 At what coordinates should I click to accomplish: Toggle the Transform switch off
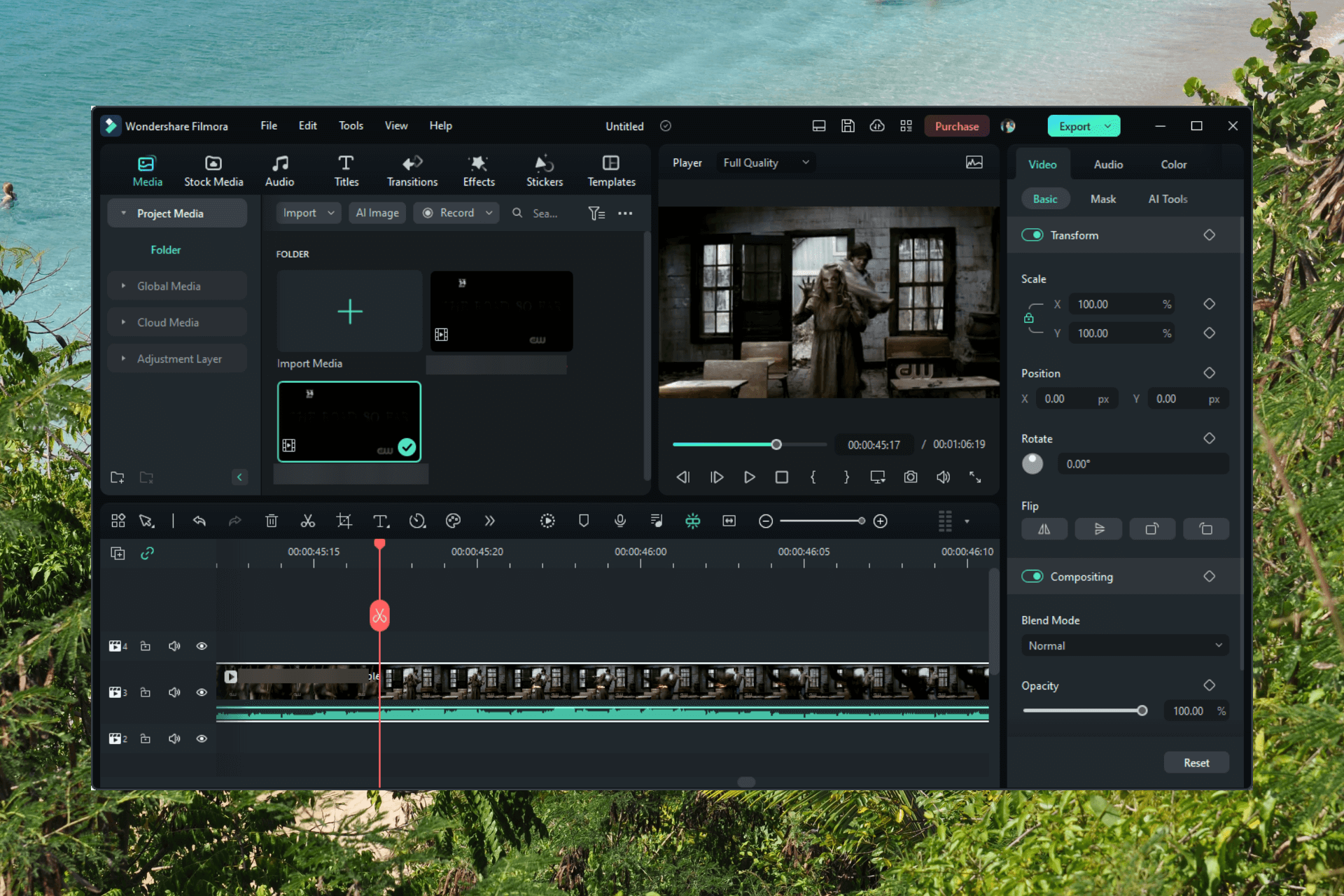1032,235
